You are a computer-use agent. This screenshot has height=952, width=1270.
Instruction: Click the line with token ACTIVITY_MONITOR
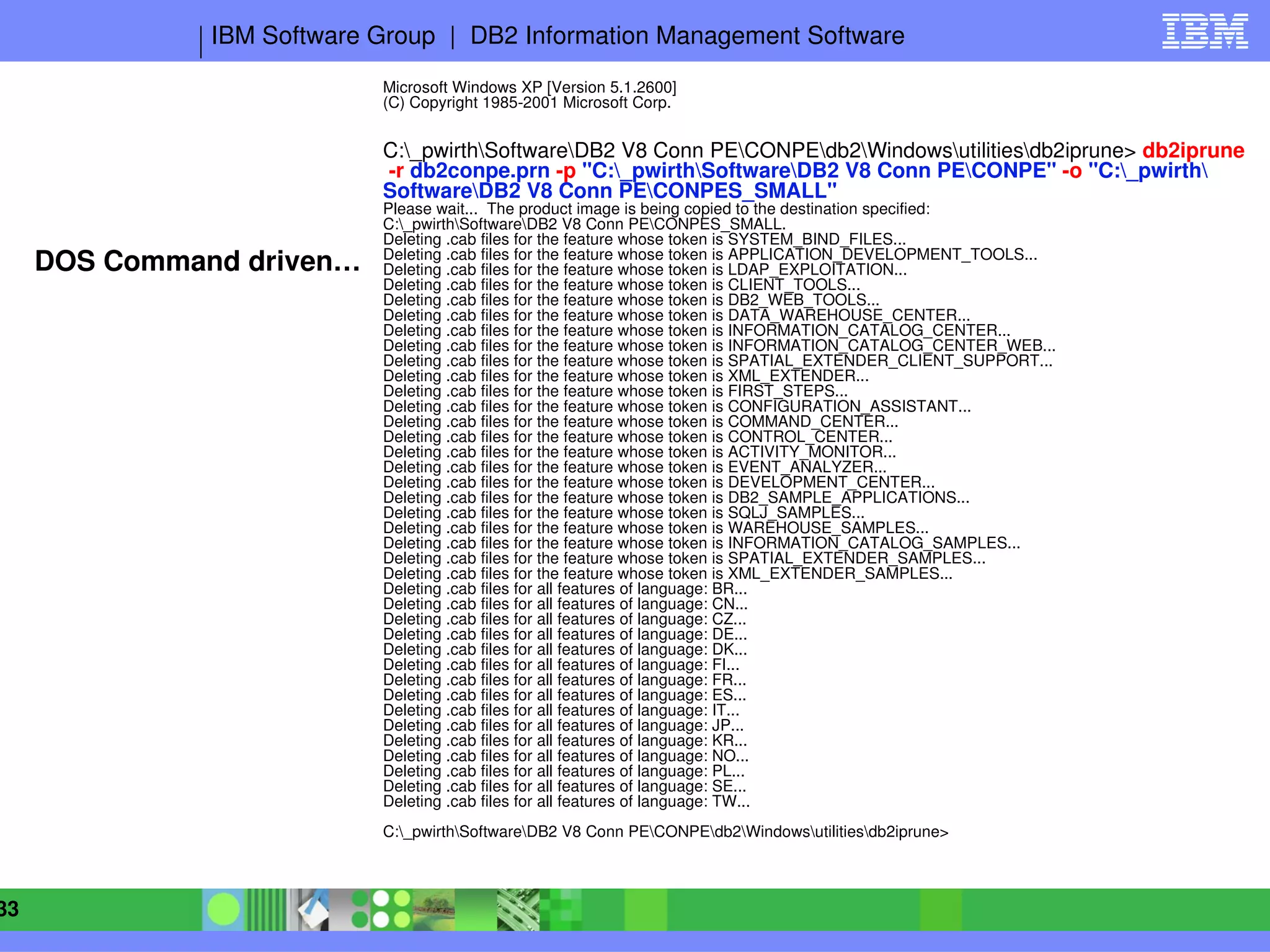640,452
